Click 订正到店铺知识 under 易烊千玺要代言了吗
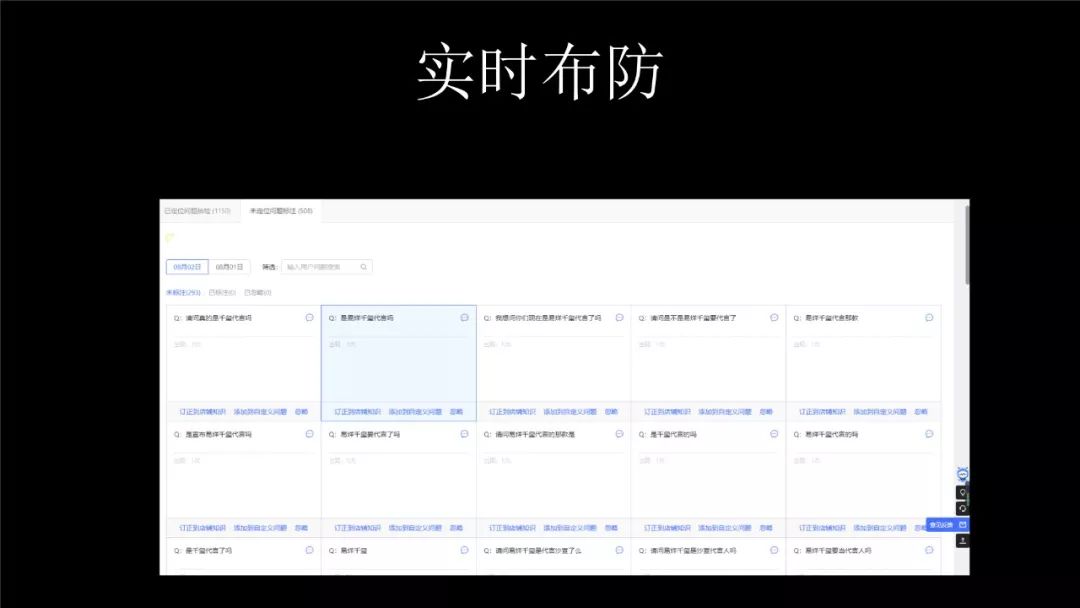The image size is (1080, 608). pyautogui.click(x=357, y=528)
